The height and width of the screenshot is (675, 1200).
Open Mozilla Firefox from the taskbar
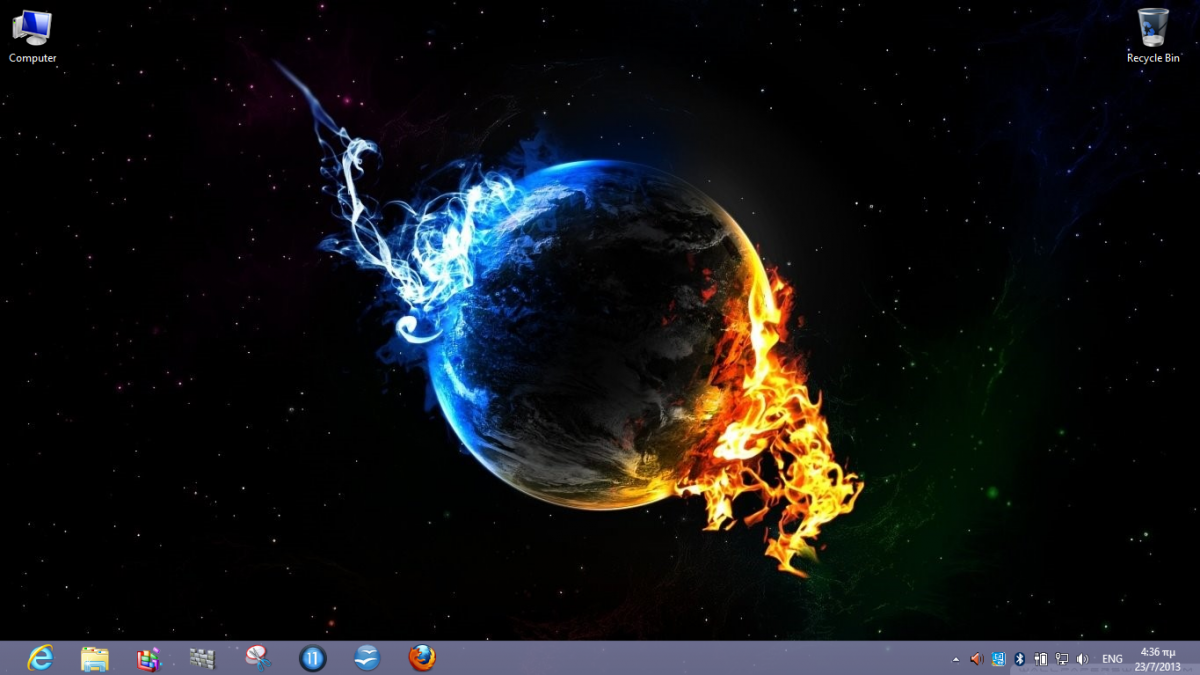[x=422, y=658]
